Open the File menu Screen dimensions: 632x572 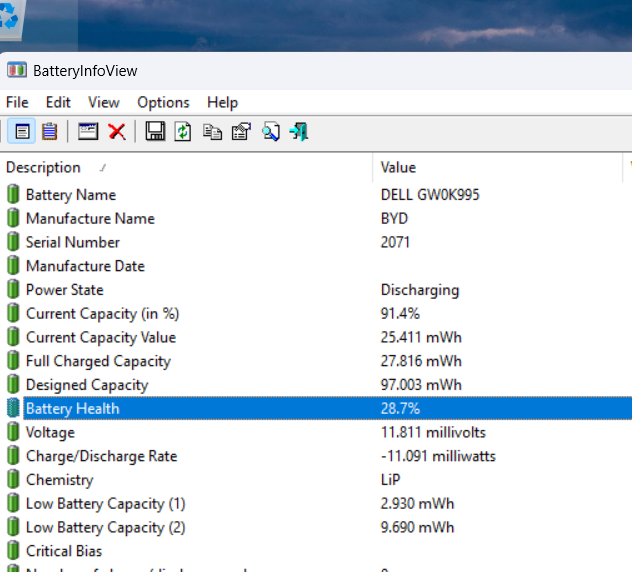pyautogui.click(x=17, y=102)
